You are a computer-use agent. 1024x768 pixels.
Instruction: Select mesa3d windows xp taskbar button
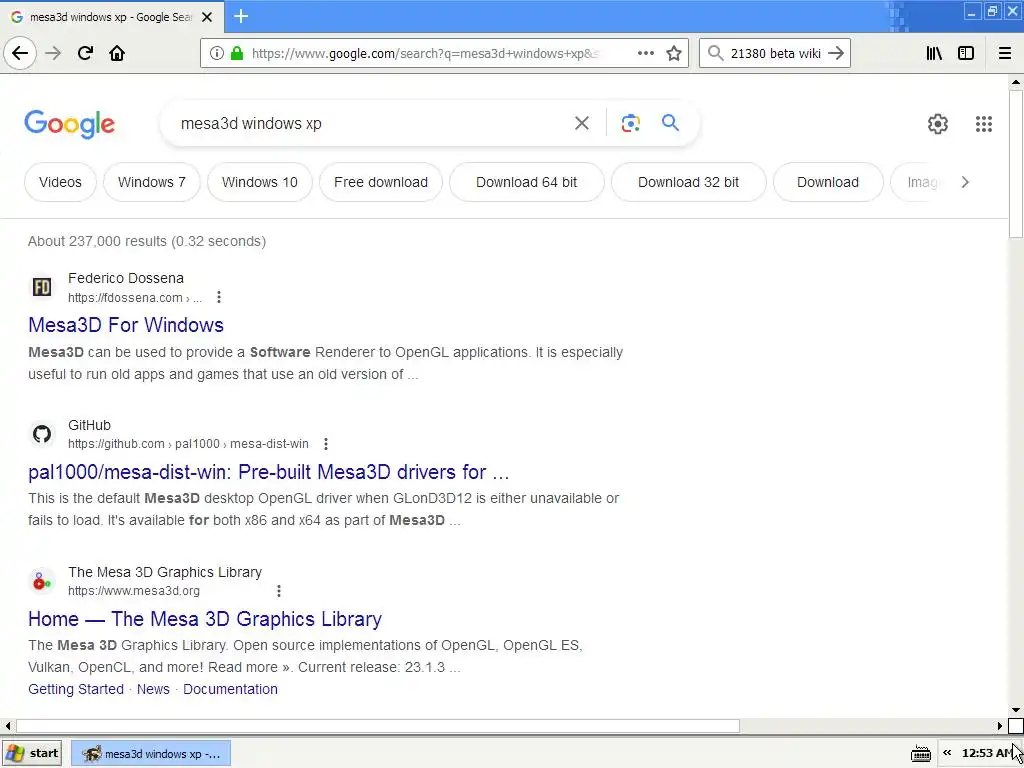click(150, 754)
